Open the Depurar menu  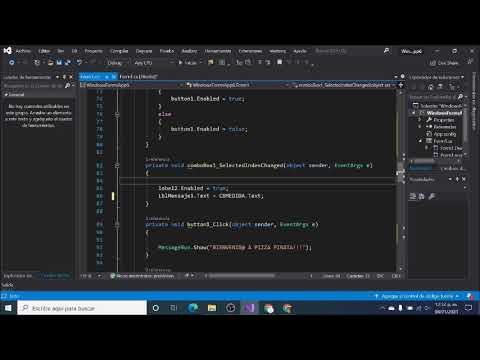pyautogui.click(x=144, y=51)
